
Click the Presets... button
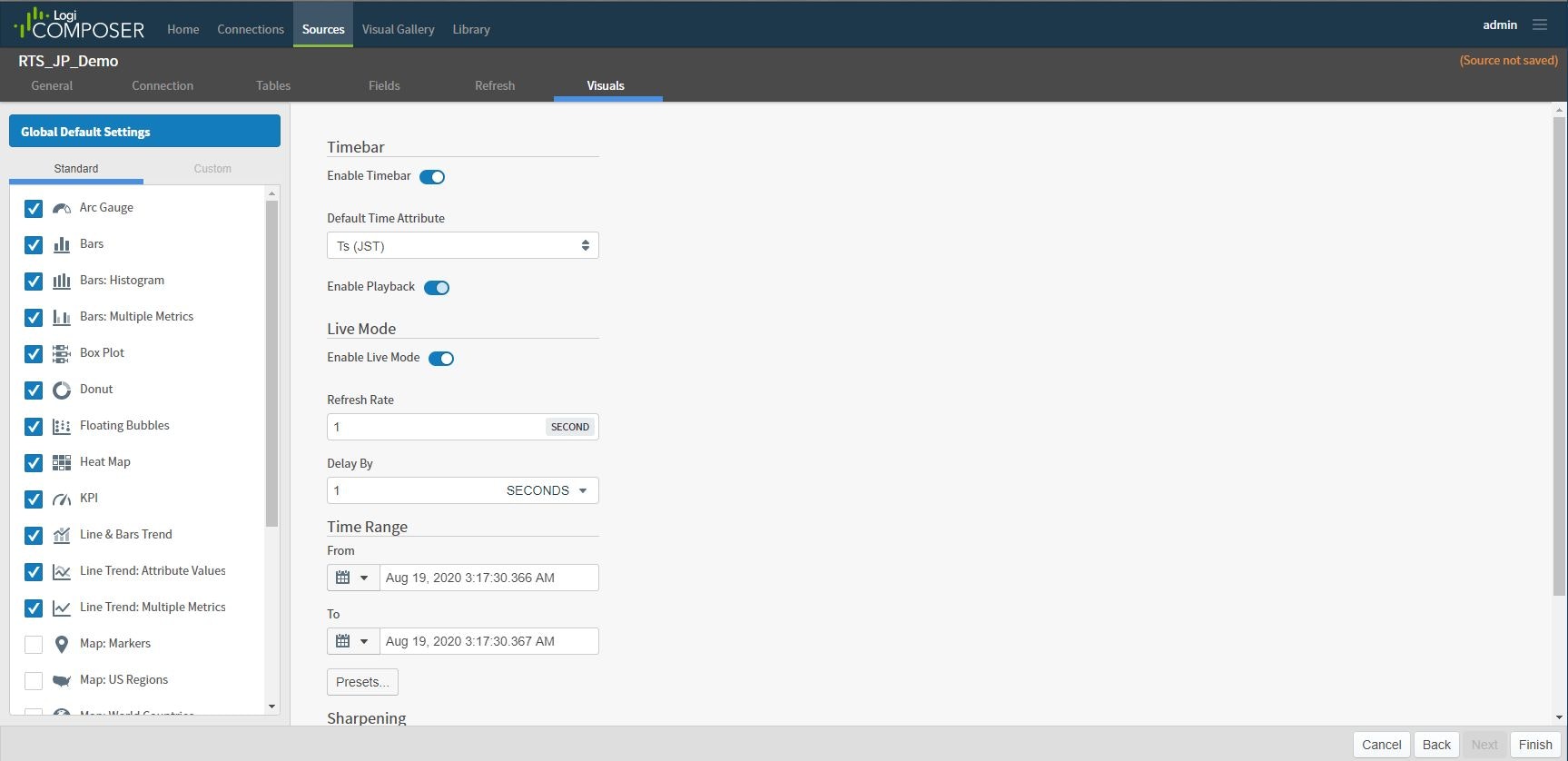362,682
